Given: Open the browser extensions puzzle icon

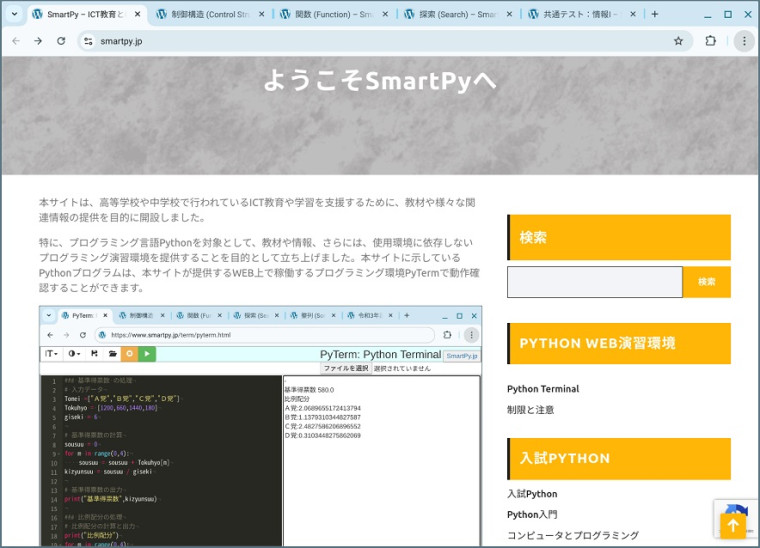Looking at the screenshot, I should [x=711, y=41].
